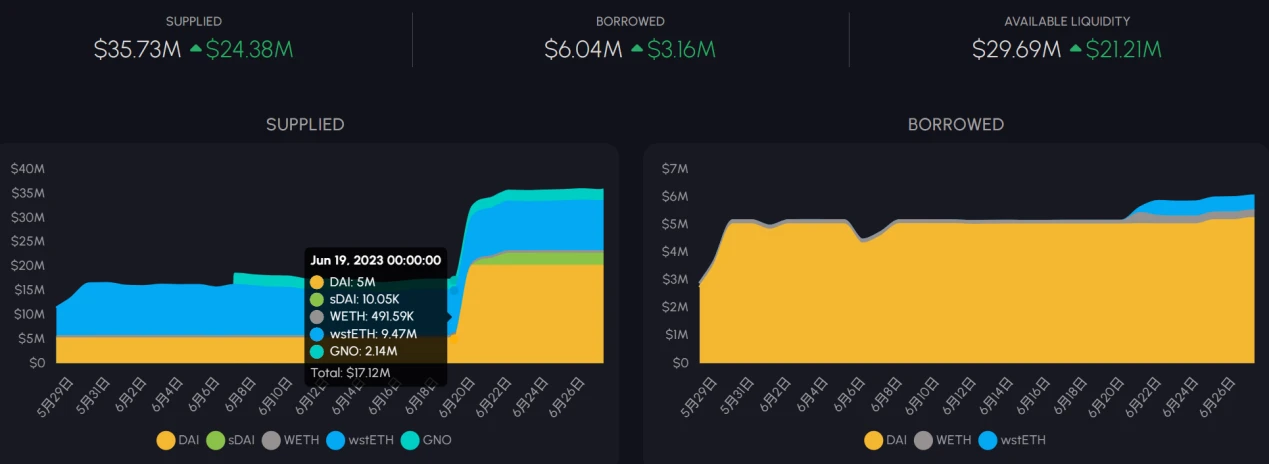Toggle DAI series label in Borrowed legend
The image size is (1269, 464).
(x=899, y=440)
